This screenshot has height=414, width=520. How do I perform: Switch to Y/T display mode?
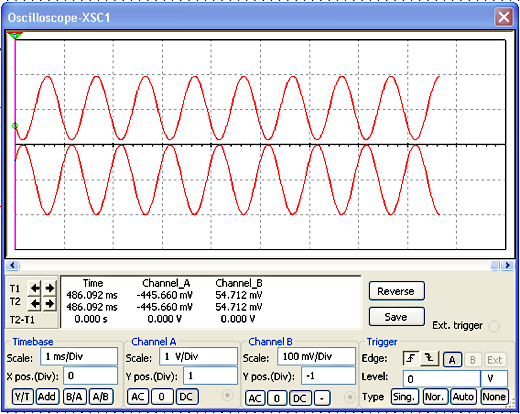tap(23, 397)
